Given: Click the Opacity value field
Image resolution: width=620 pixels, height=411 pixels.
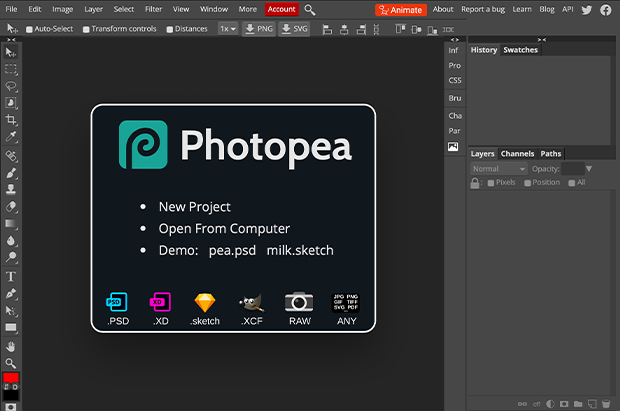Looking at the screenshot, I should [573, 169].
